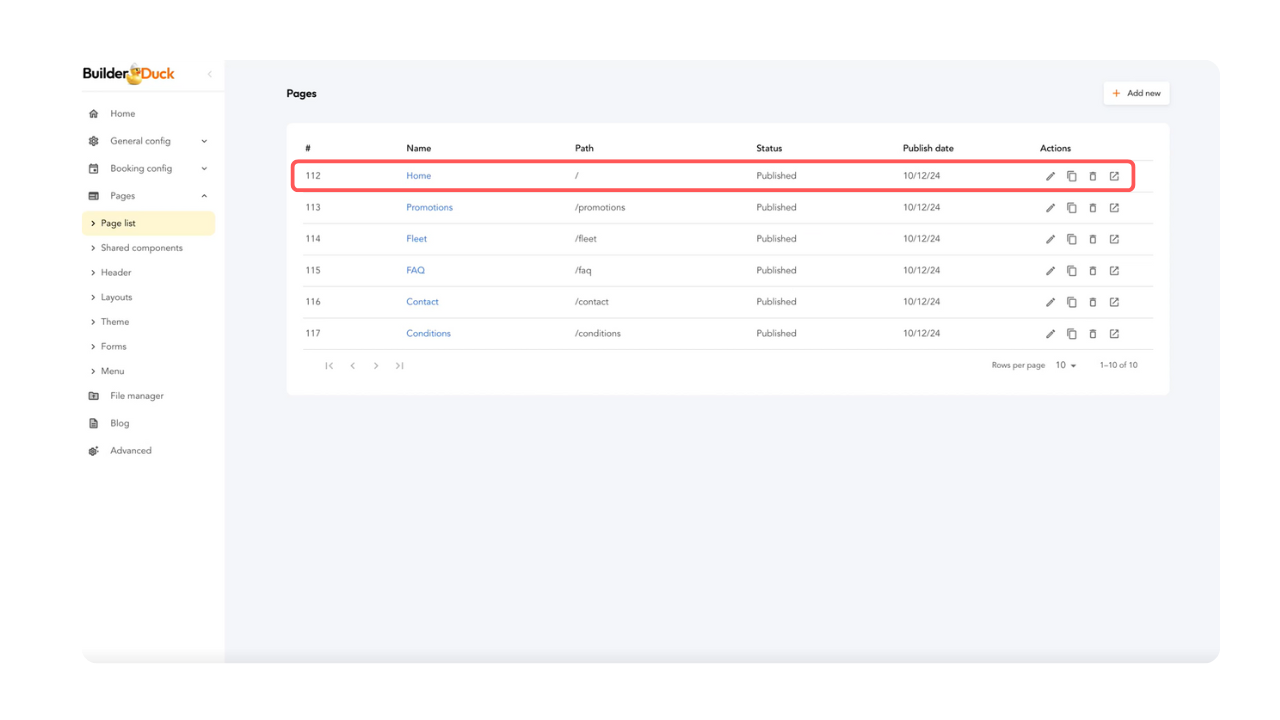Viewport: 1280px width, 720px height.
Task: Delete the Conditions page using trash icon
Action: pos(1092,334)
